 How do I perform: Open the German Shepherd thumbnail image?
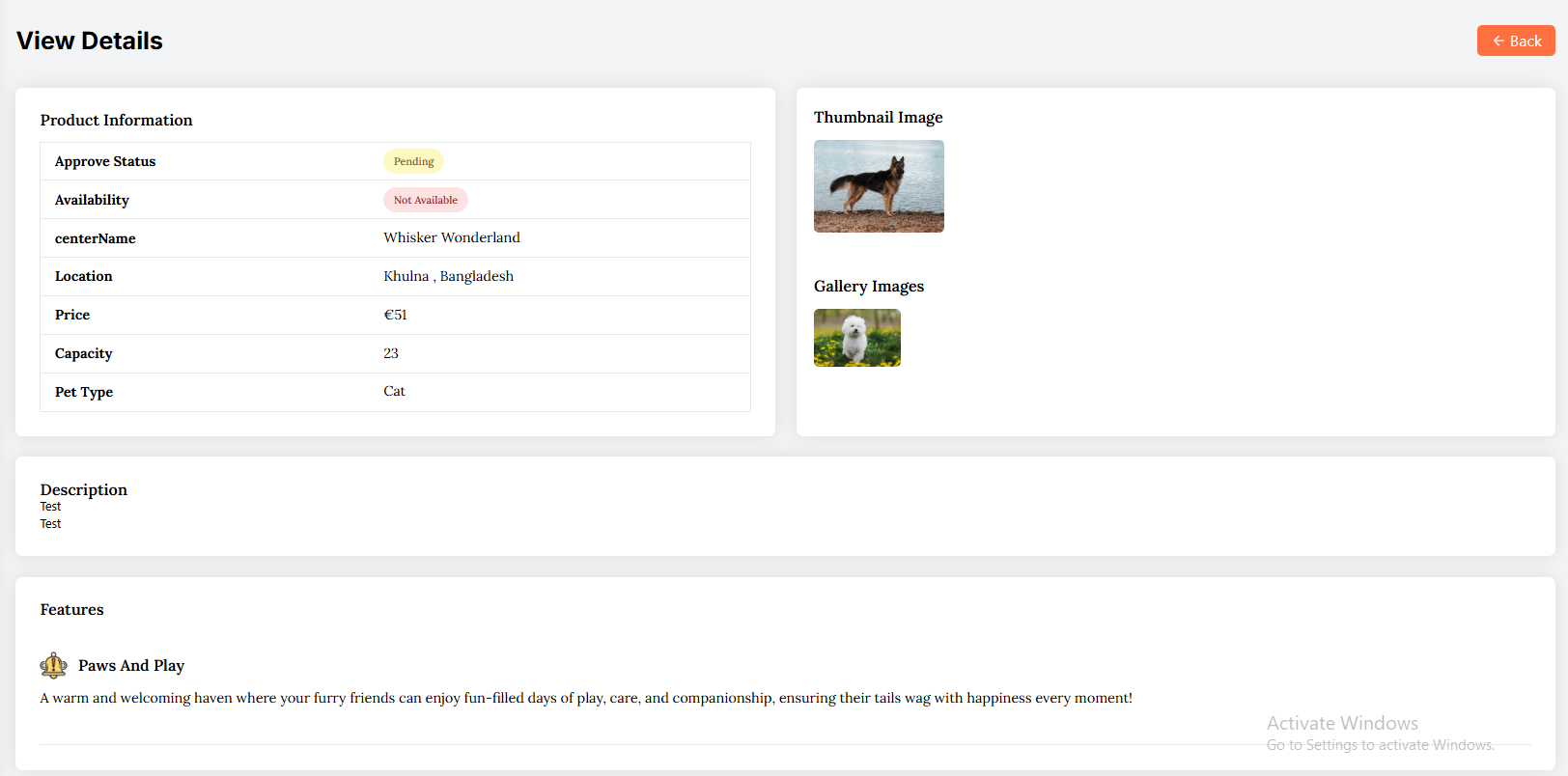(x=879, y=186)
